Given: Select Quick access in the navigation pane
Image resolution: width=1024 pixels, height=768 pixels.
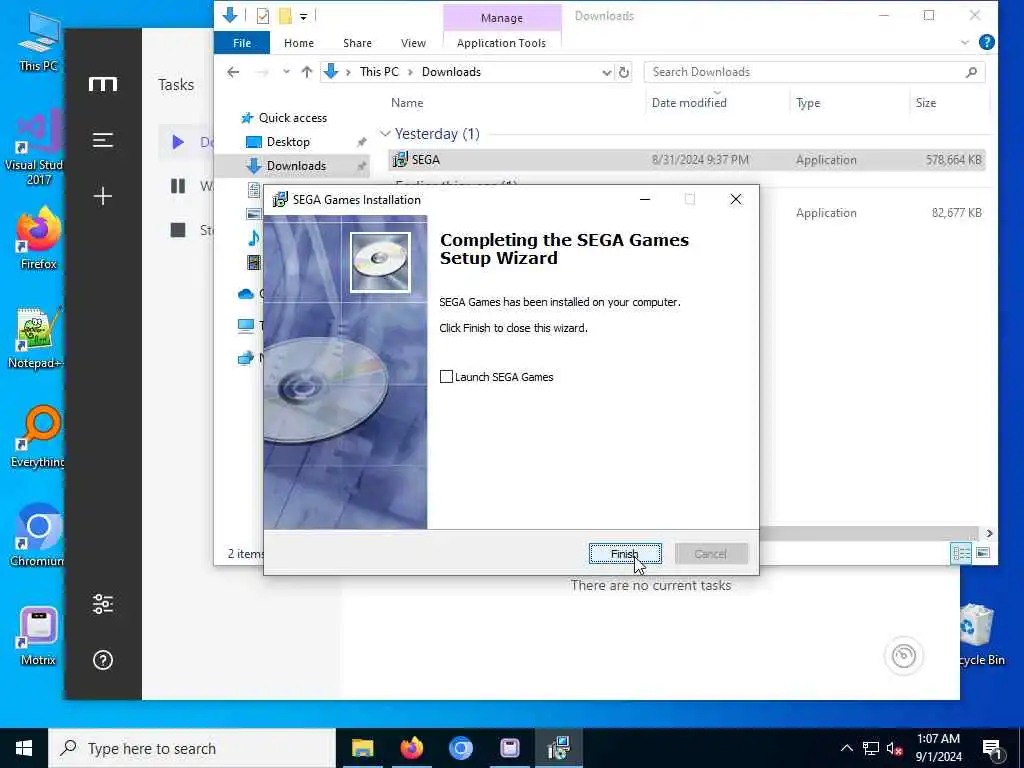Looking at the screenshot, I should tap(292, 118).
